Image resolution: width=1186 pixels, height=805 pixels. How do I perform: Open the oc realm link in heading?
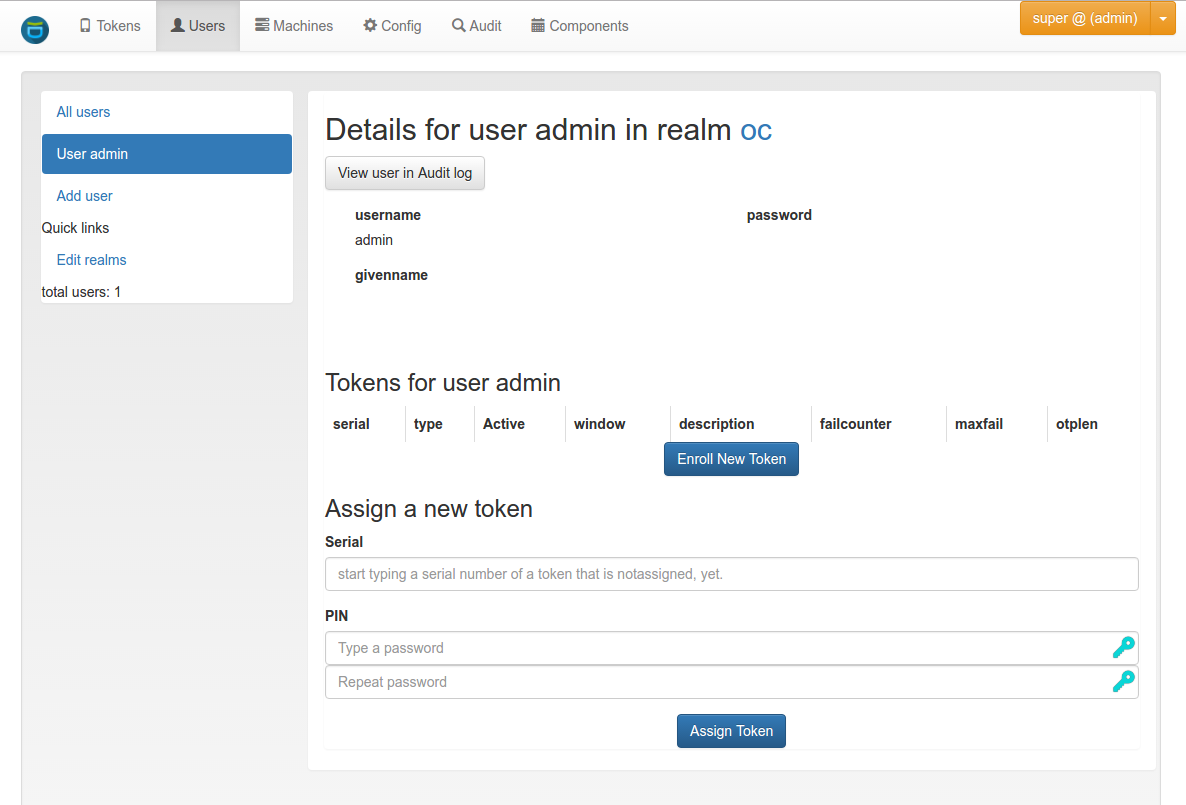click(756, 130)
